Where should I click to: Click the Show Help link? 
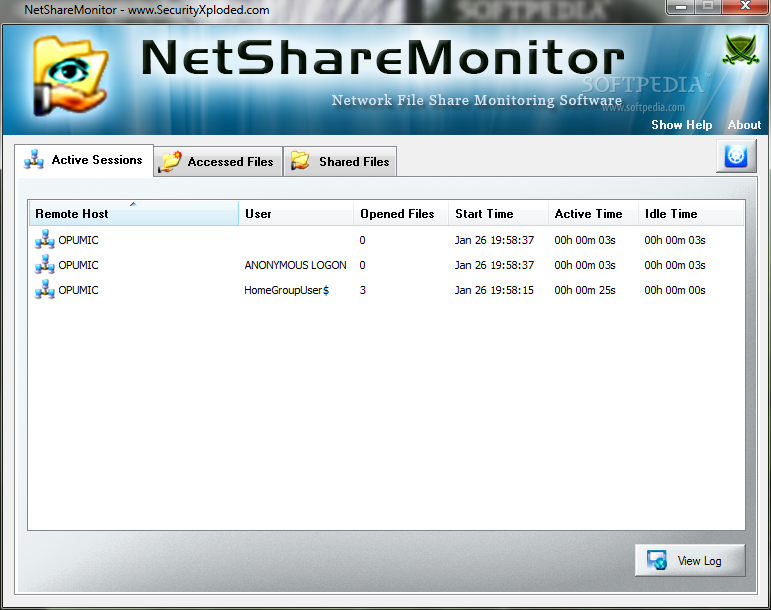[682, 125]
